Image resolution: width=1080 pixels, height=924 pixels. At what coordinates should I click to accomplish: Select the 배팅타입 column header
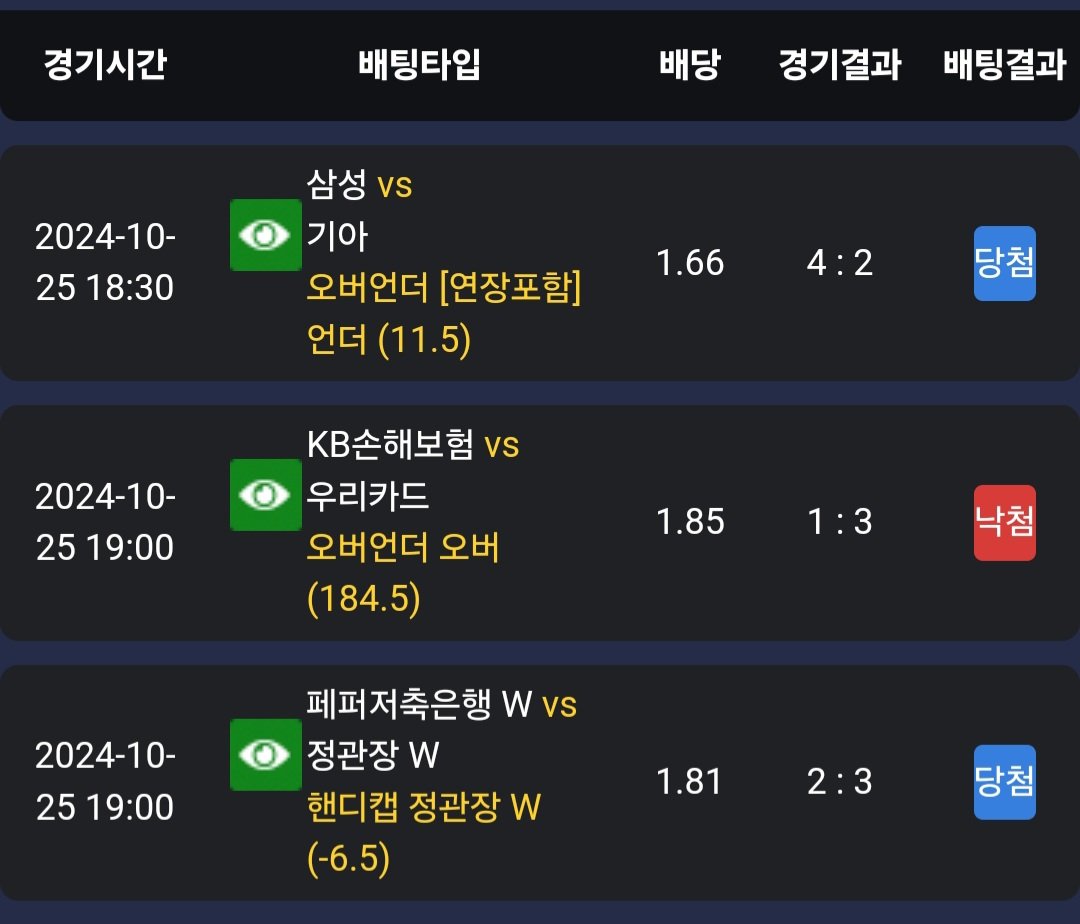point(419,65)
